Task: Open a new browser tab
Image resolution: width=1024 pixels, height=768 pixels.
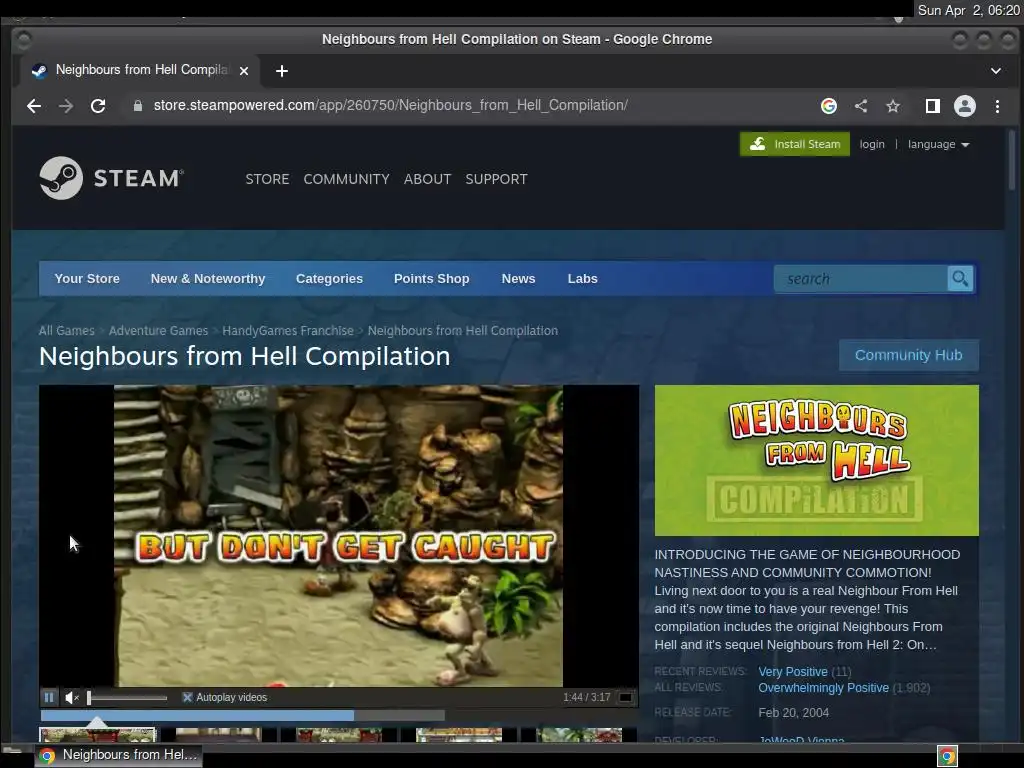Action: pos(282,71)
